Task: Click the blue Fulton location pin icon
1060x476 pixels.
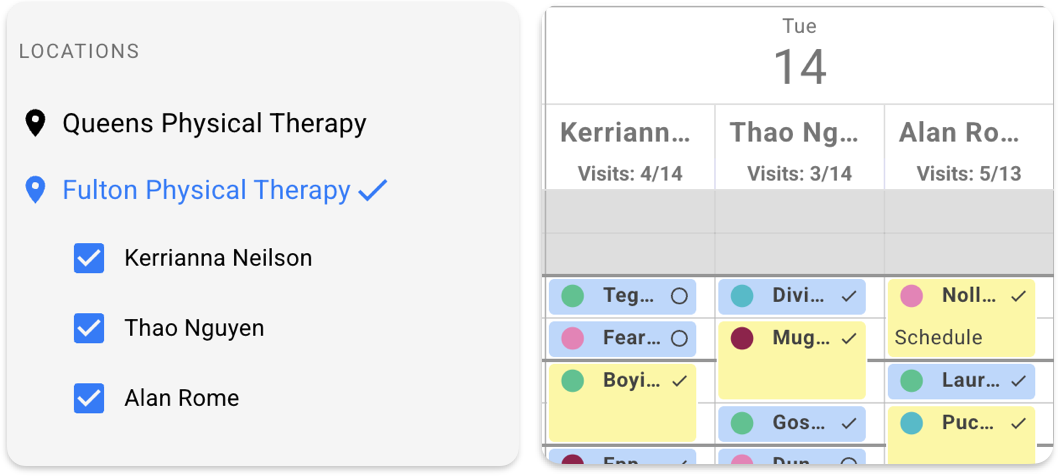Action: click(x=35, y=190)
